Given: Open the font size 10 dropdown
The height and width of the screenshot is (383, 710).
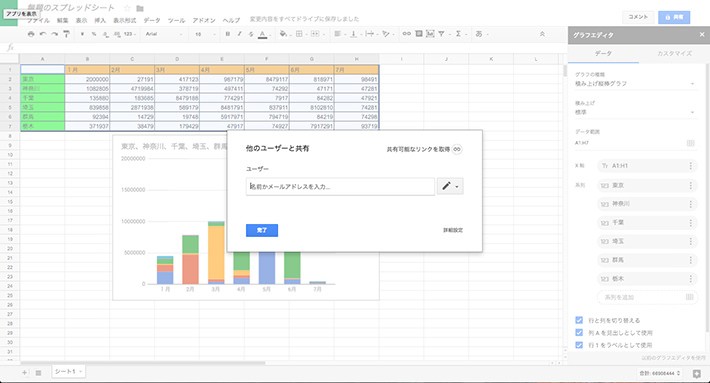Looking at the screenshot, I should [x=205, y=34].
